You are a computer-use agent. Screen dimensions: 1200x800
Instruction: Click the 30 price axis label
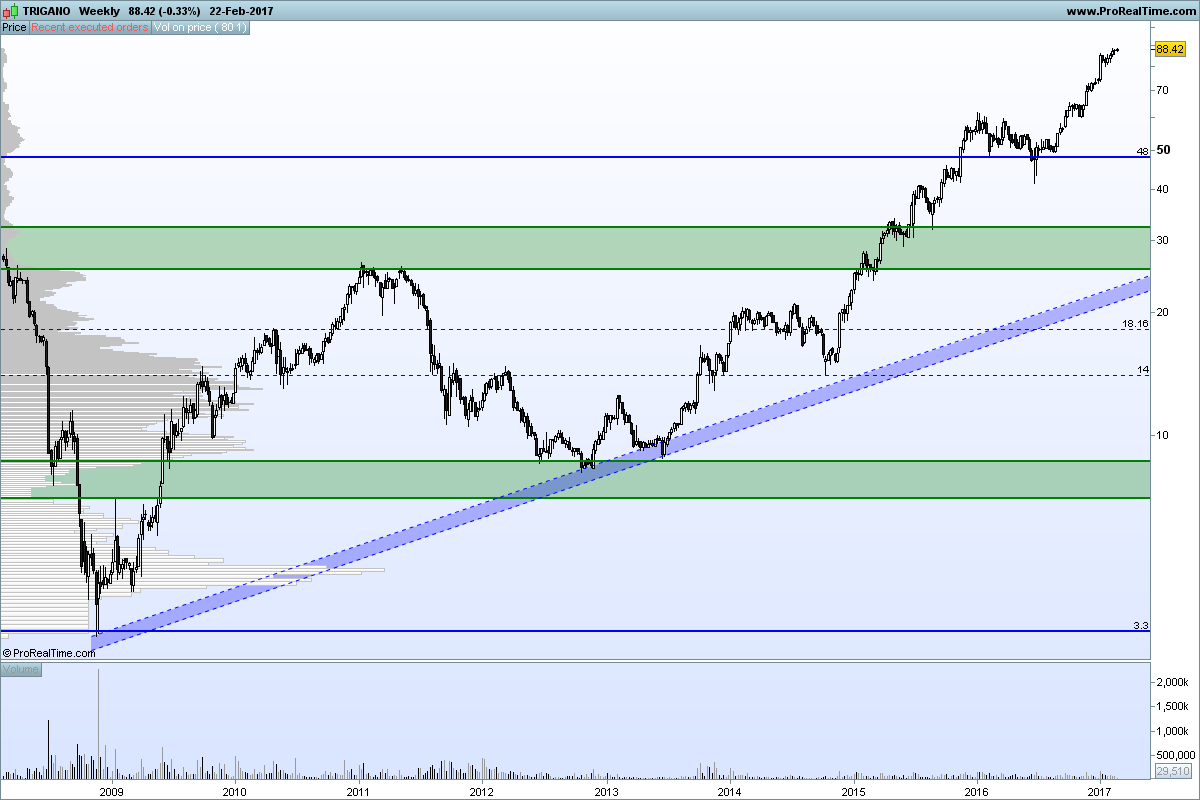1161,240
